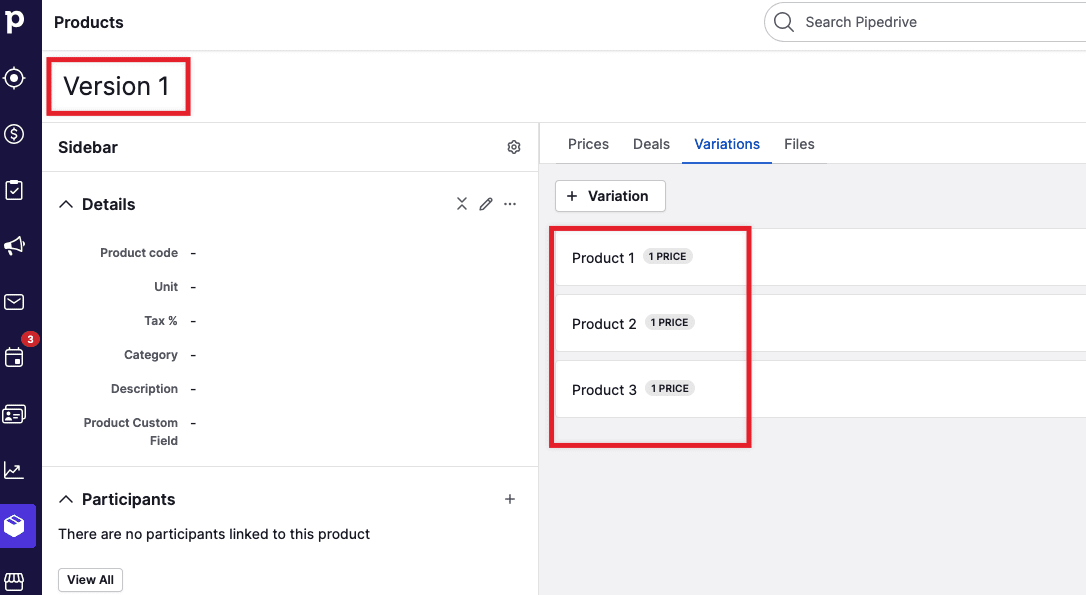This screenshot has width=1086, height=595.
Task: Open Activities calendar with 3 badge
Action: (14, 357)
